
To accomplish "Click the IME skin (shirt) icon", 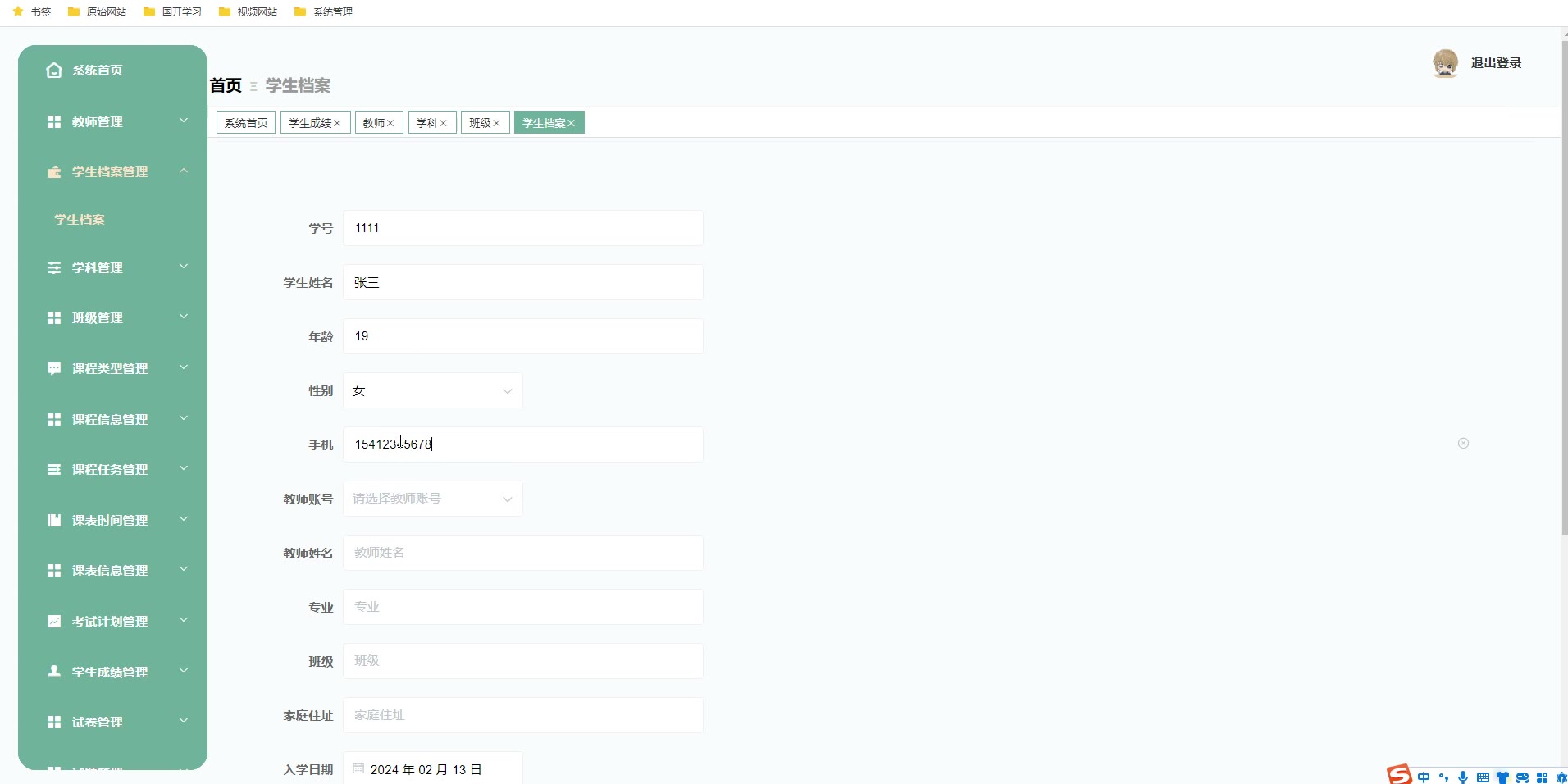I will click(x=1502, y=777).
